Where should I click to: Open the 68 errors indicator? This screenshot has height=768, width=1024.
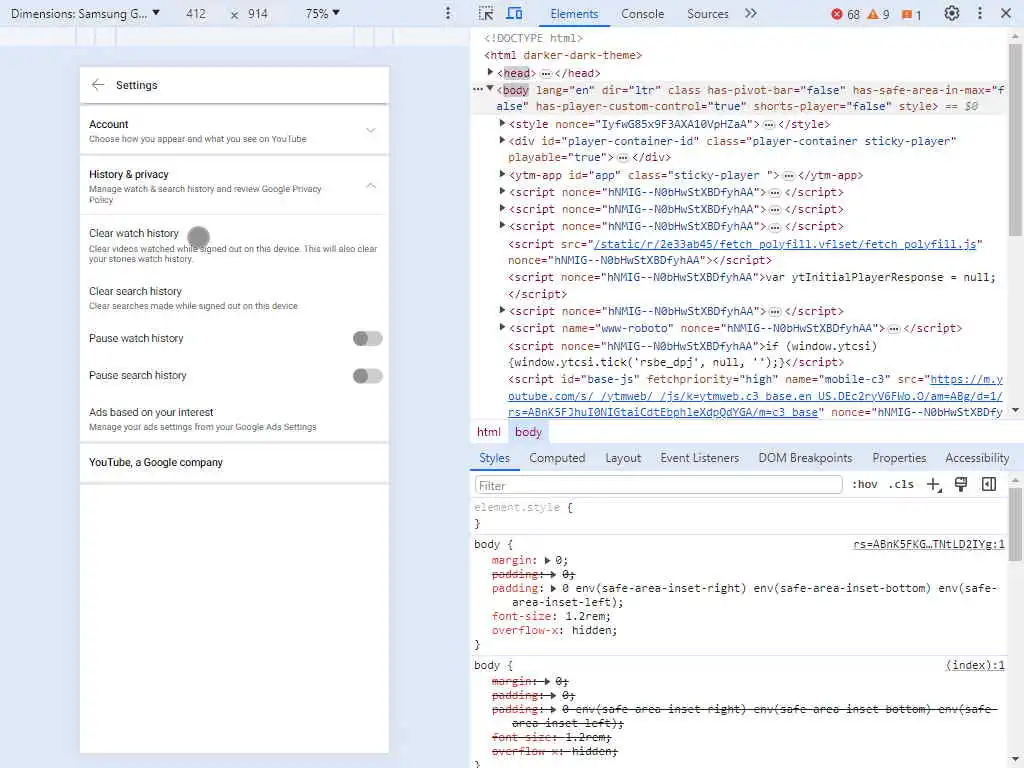tap(845, 14)
